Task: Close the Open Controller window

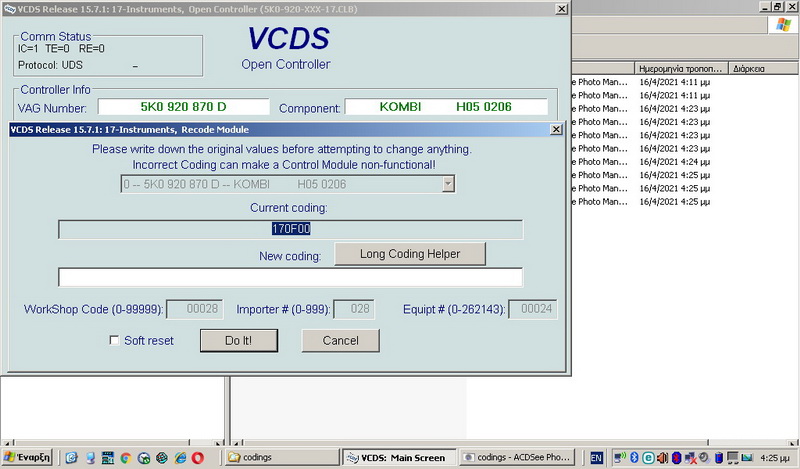Action: tap(561, 9)
